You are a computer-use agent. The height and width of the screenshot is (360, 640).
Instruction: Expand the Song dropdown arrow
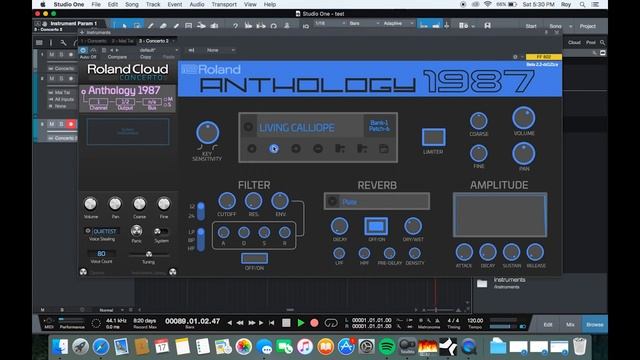coord(570,26)
